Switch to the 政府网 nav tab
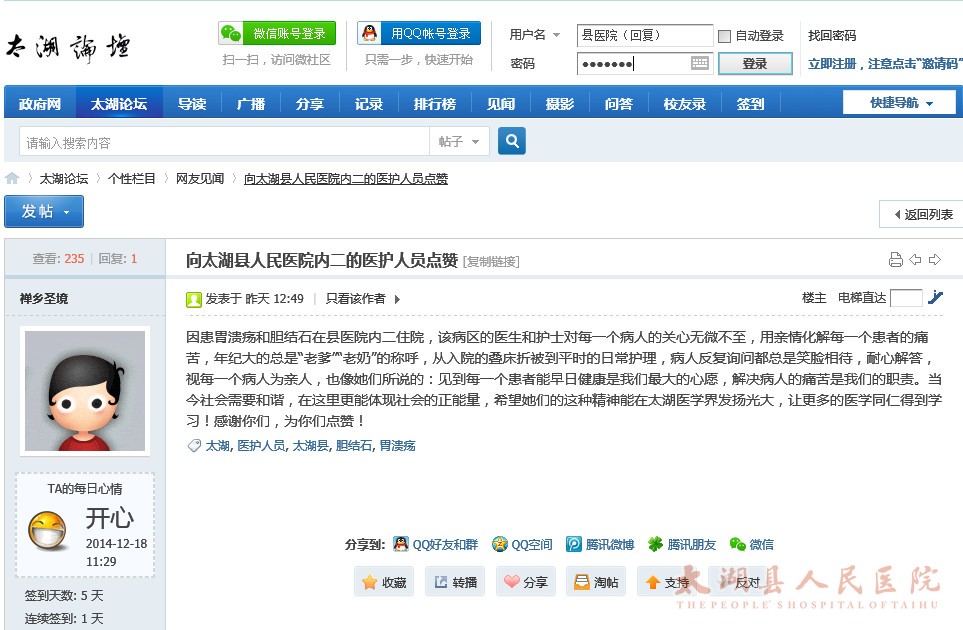This screenshot has height=630, width=963. coord(40,104)
